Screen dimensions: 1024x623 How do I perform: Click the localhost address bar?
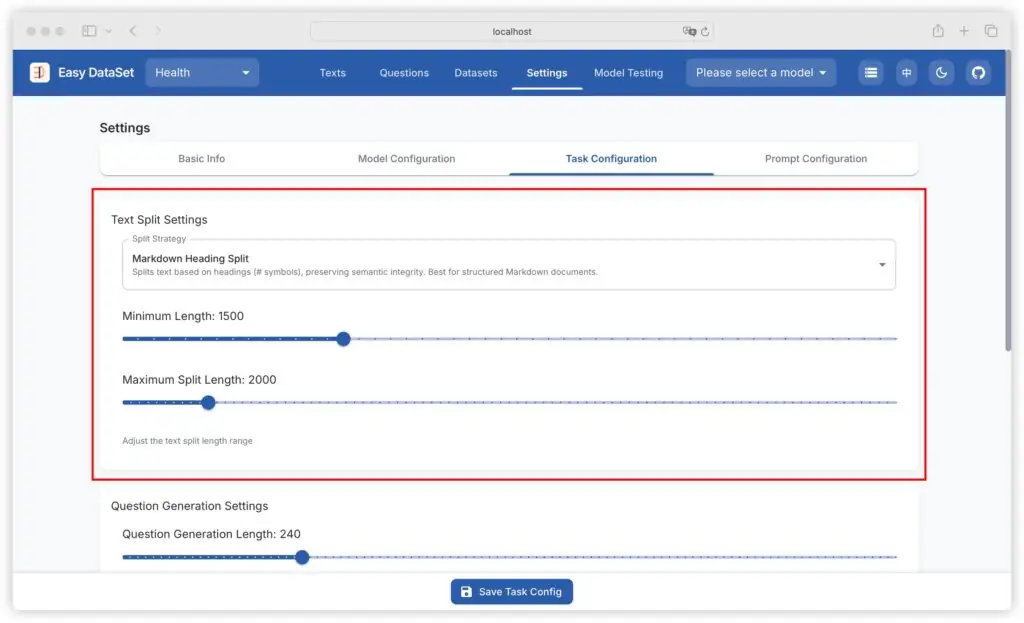pos(511,31)
